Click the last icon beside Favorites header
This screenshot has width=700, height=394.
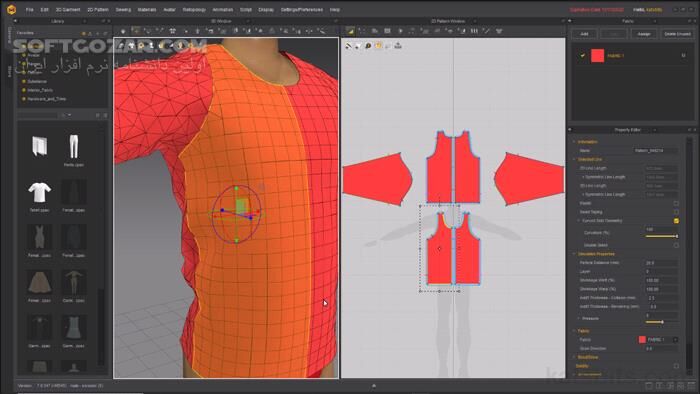(105, 33)
